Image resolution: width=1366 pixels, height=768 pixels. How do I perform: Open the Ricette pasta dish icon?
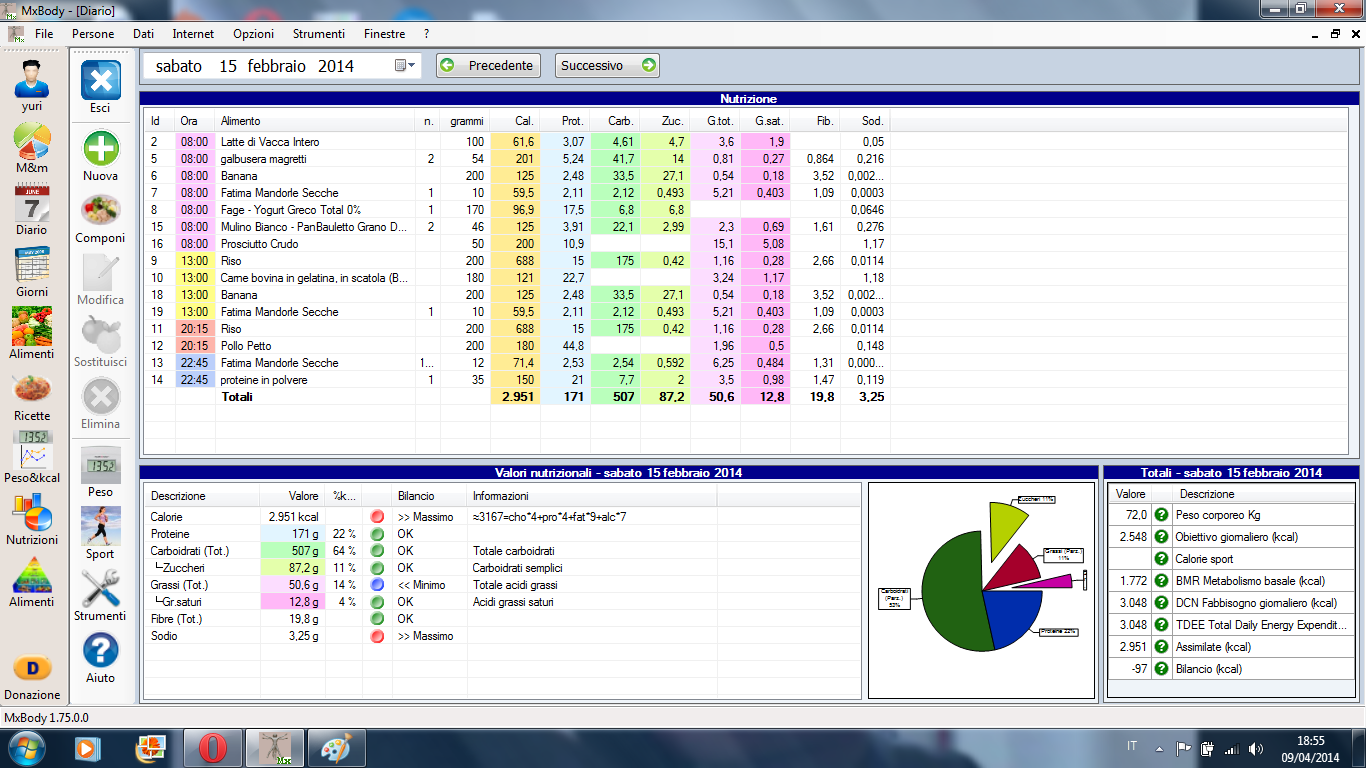pyautogui.click(x=32, y=390)
